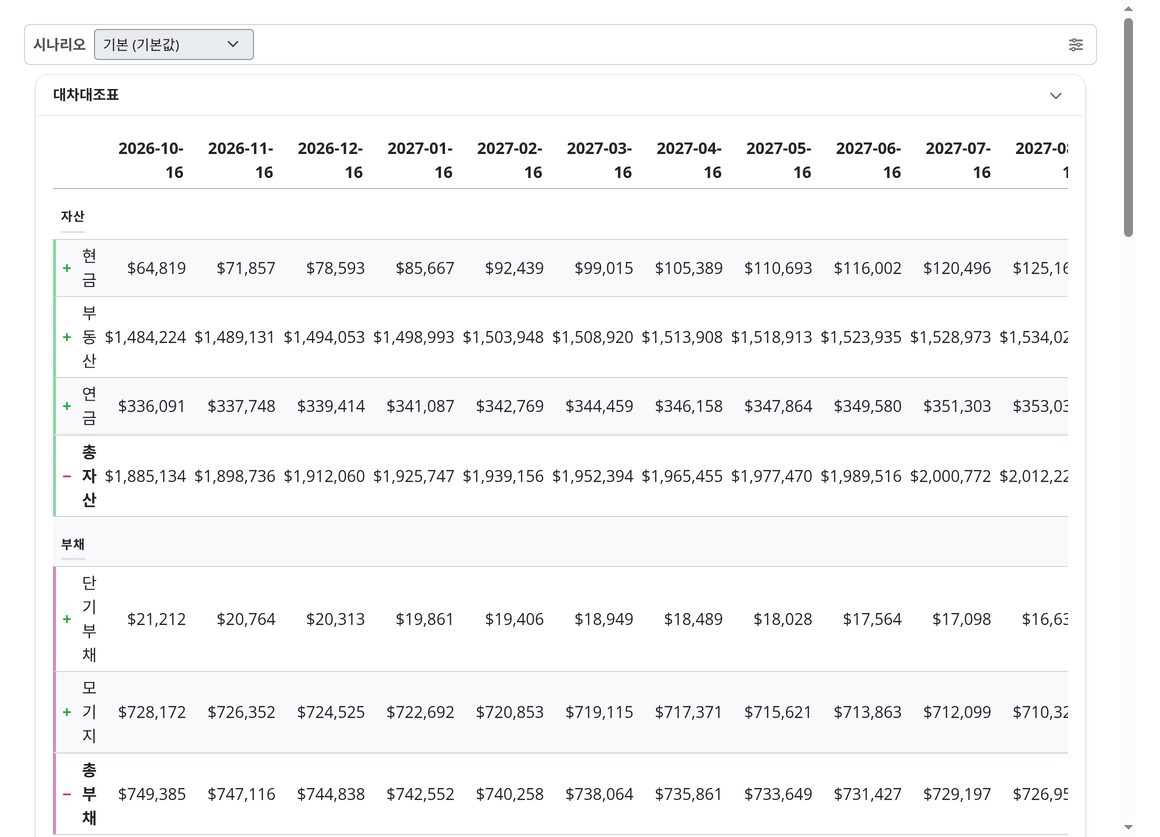
Task: Click the 현금 row label
Action: click(x=89, y=268)
